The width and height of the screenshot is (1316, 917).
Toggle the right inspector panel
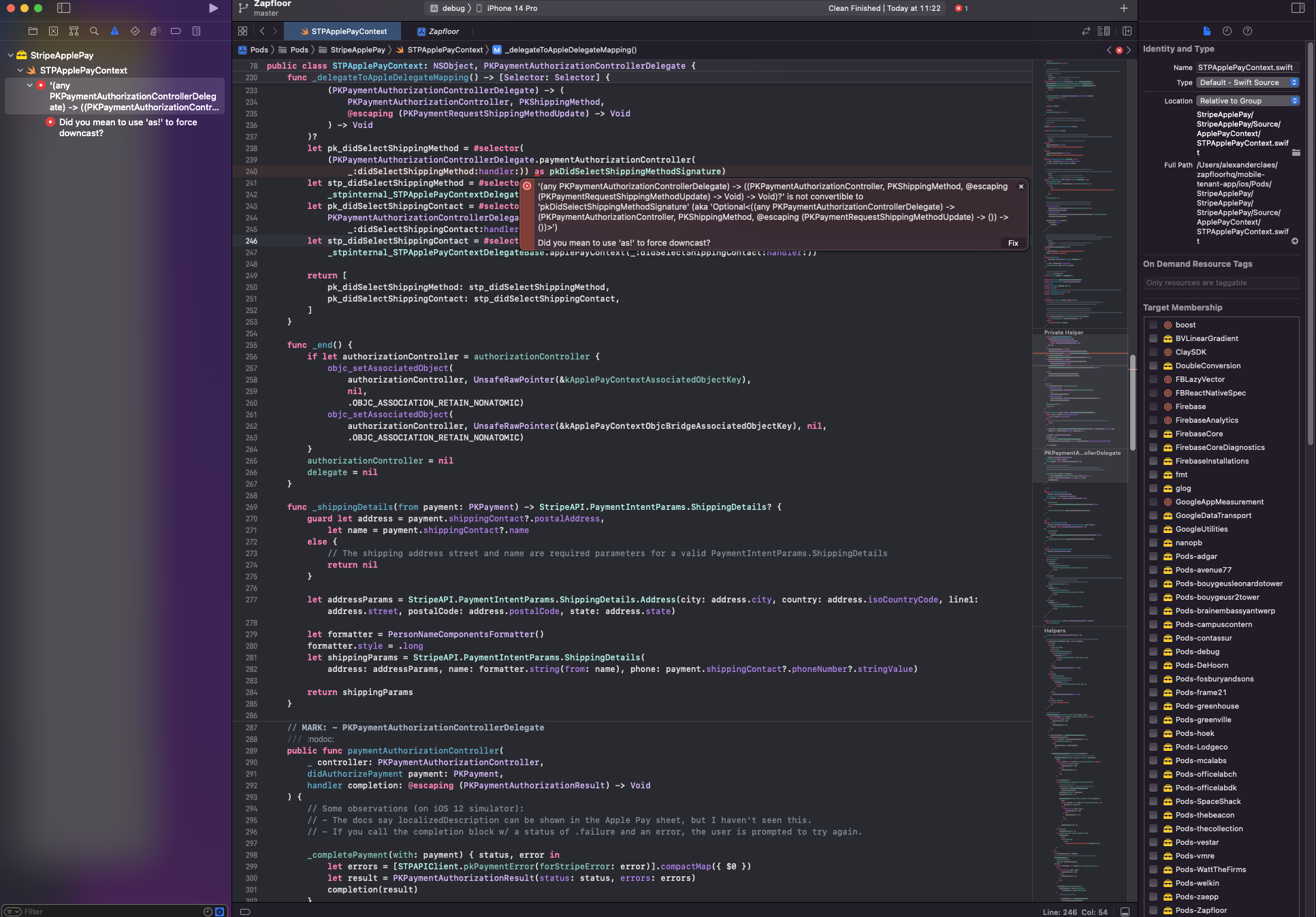click(1298, 8)
